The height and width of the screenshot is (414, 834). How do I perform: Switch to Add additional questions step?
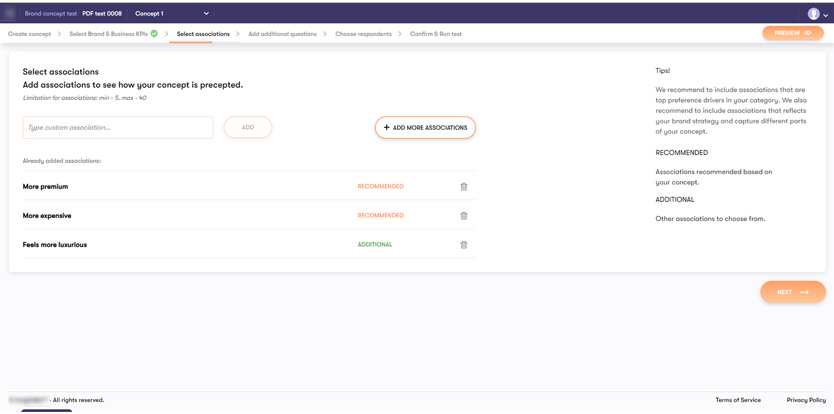[282, 34]
